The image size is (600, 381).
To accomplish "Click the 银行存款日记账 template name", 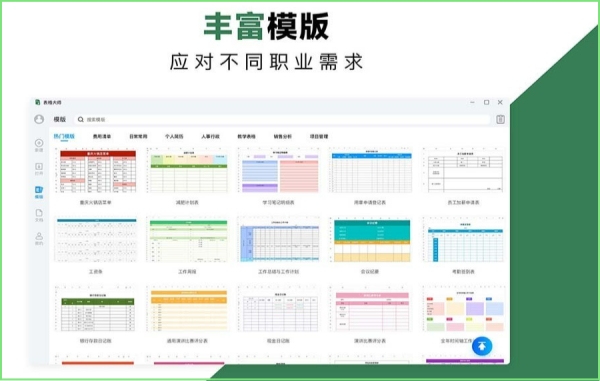I will click(96, 340).
